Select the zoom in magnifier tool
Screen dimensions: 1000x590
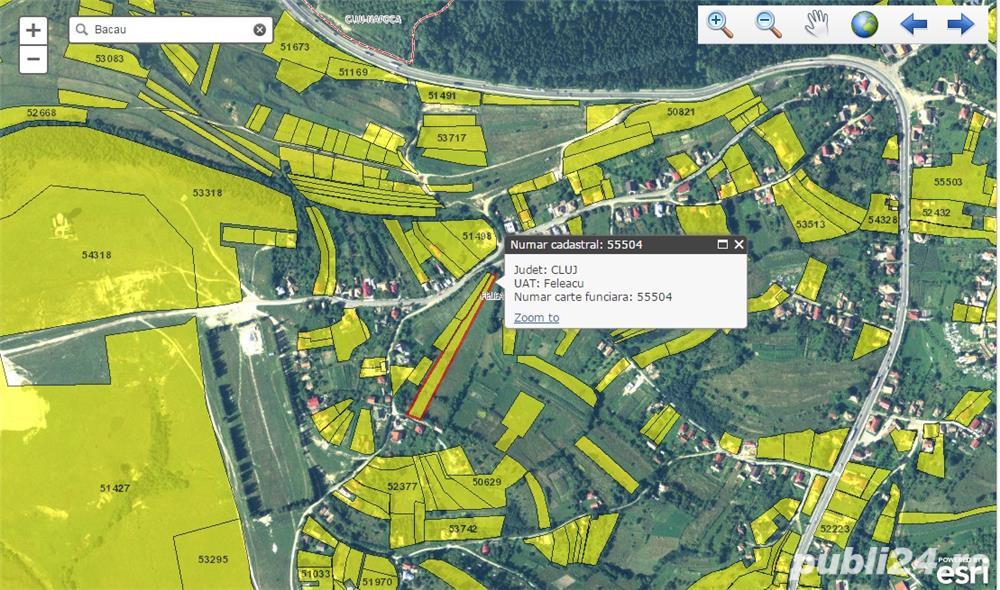pyautogui.click(x=716, y=22)
